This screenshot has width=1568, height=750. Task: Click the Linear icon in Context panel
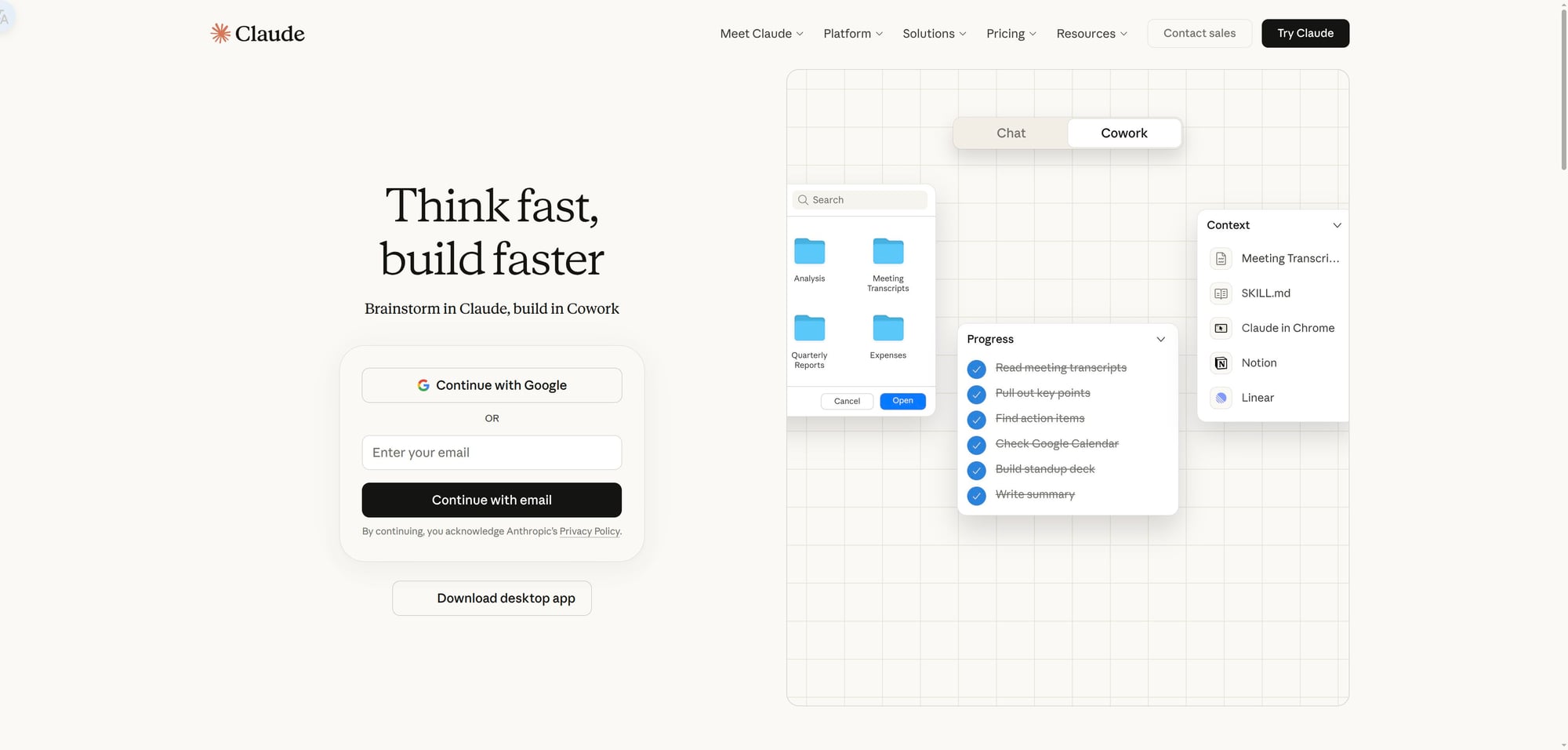click(x=1221, y=398)
